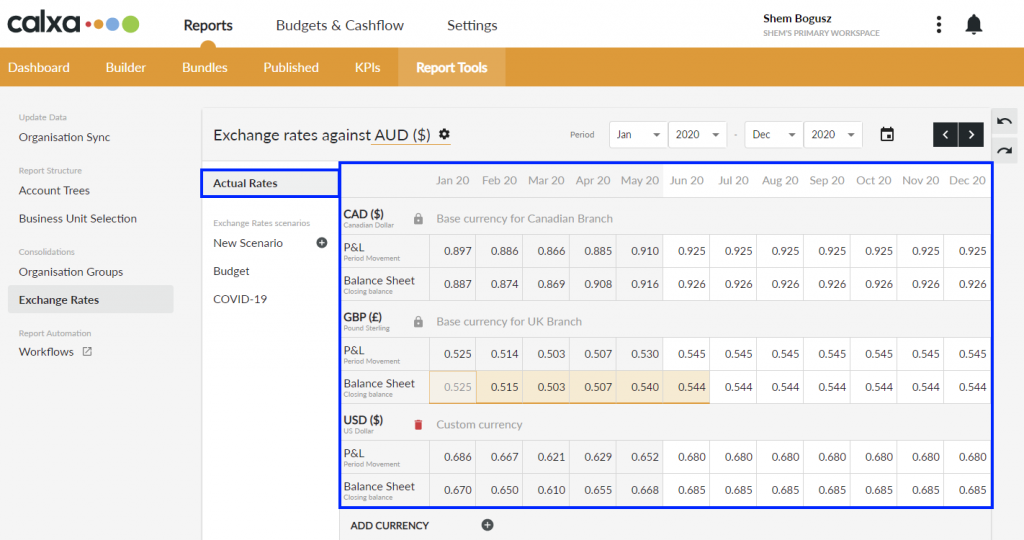Click the AUD ($) base currency text
This screenshot has height=540, width=1024.
(402, 135)
